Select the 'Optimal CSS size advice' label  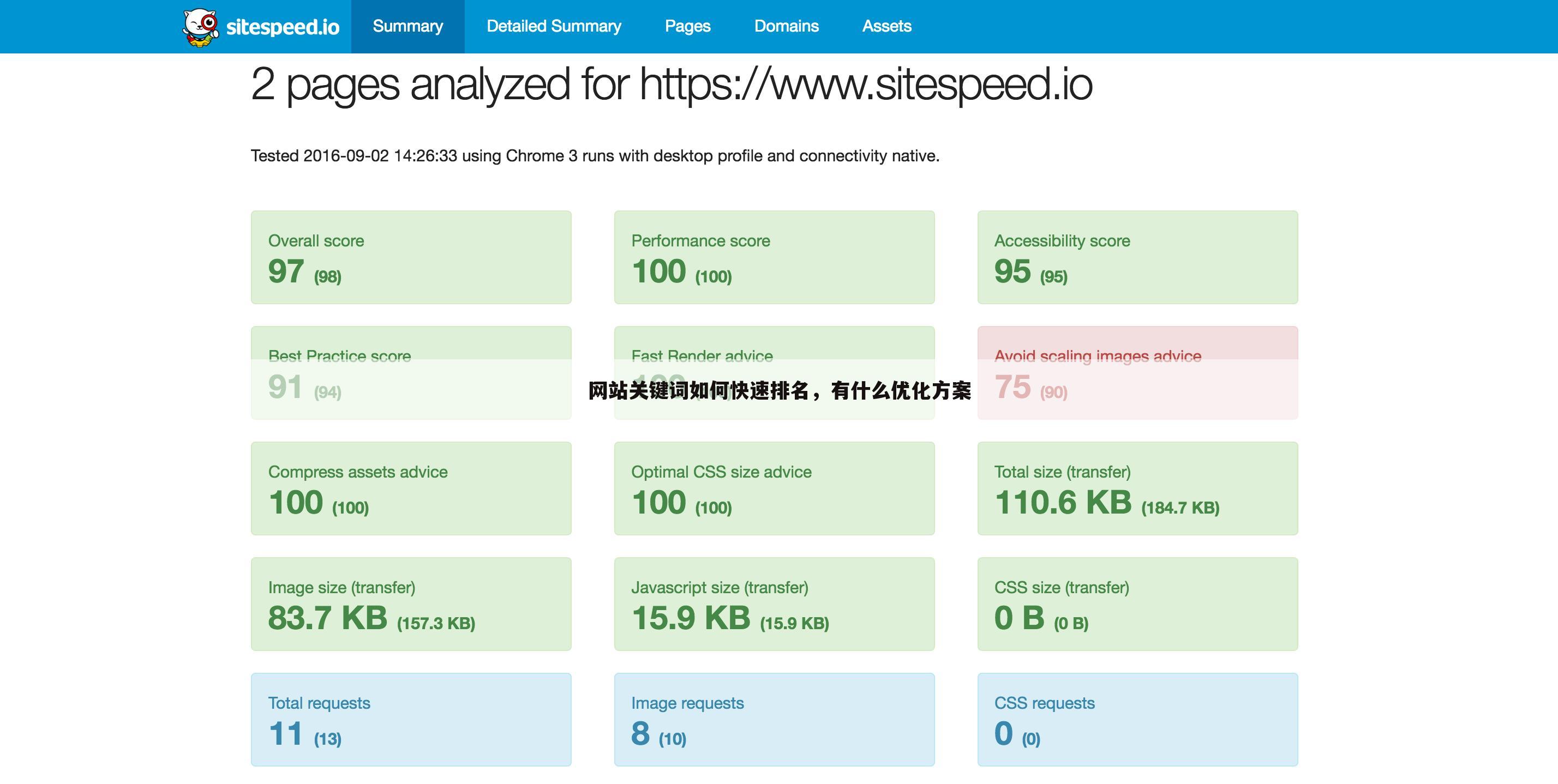tap(722, 472)
